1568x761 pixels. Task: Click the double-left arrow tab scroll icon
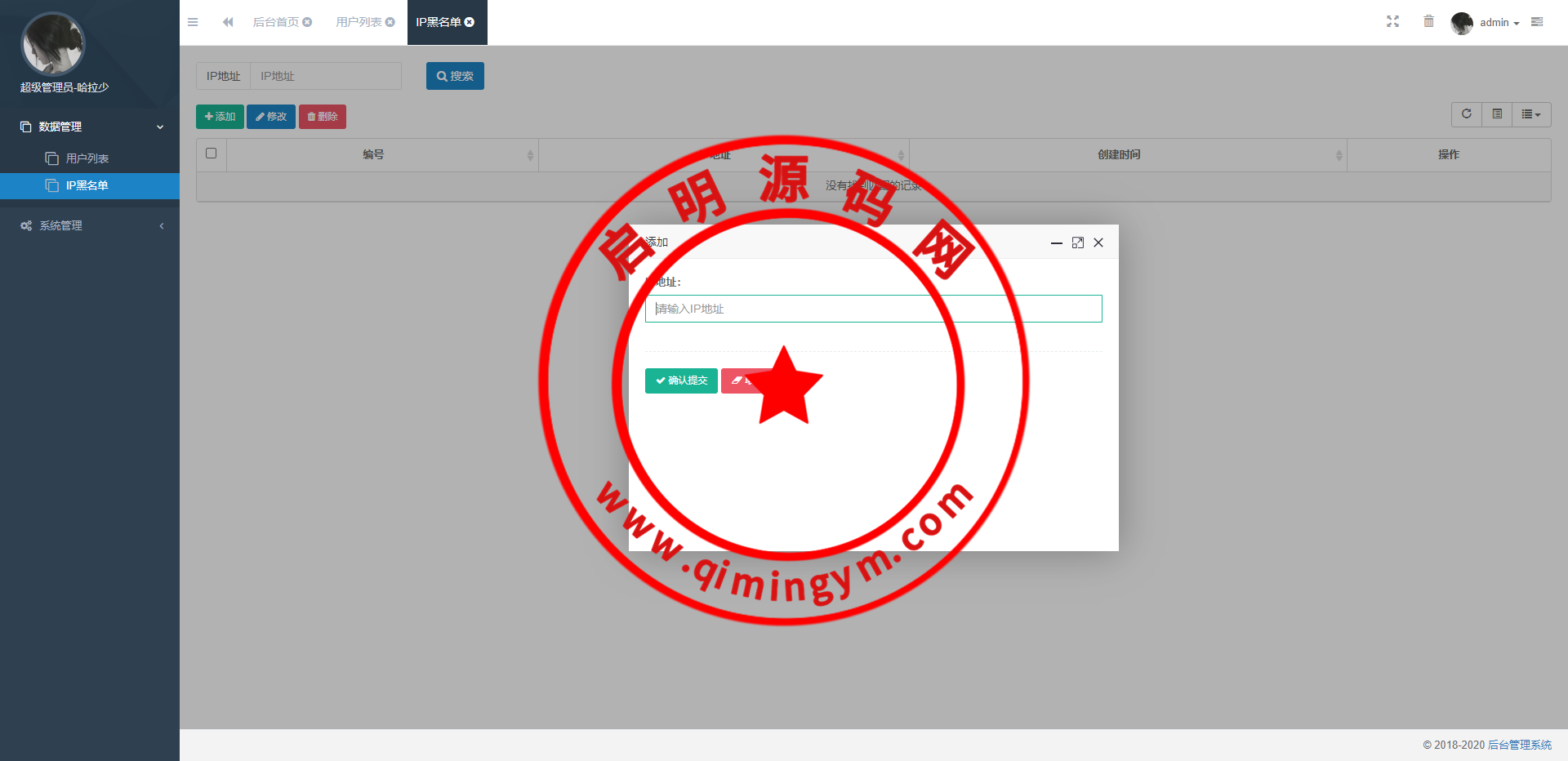pos(228,22)
